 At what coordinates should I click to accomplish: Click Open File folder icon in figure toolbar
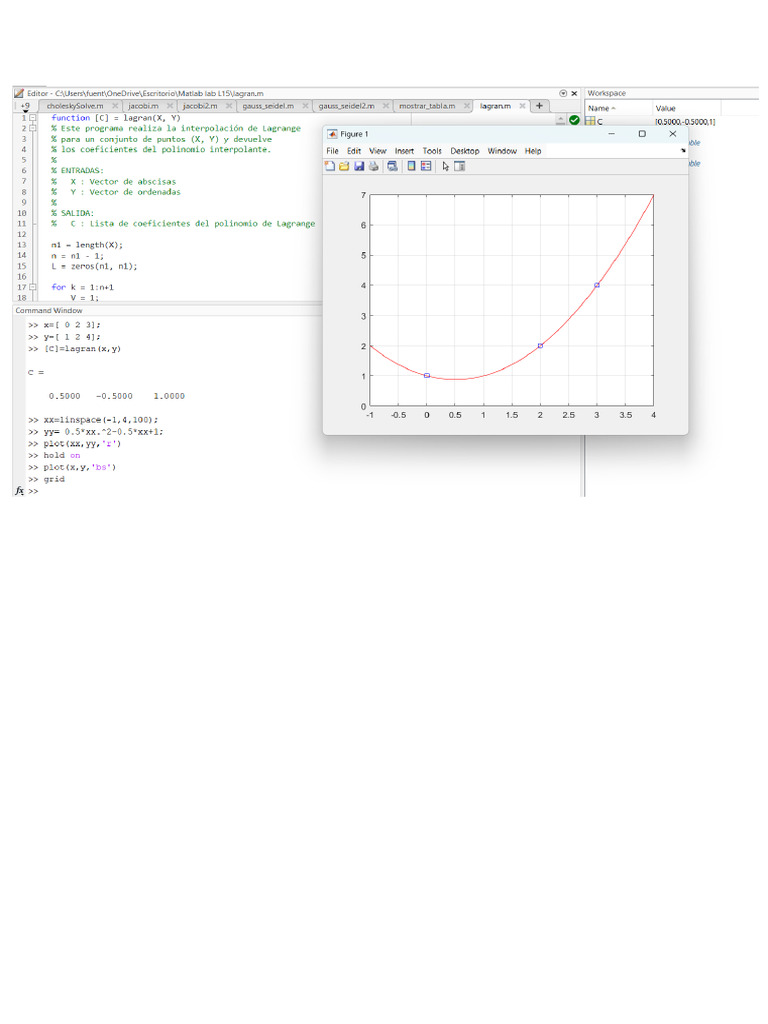coord(344,166)
